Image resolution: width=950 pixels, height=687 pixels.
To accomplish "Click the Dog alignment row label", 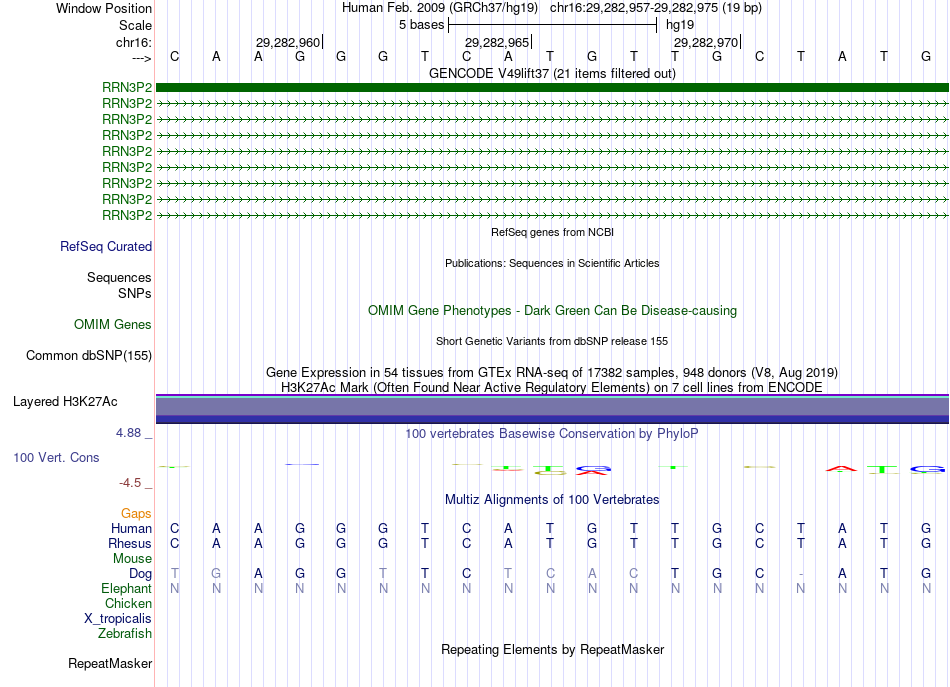I will click(x=140, y=574).
